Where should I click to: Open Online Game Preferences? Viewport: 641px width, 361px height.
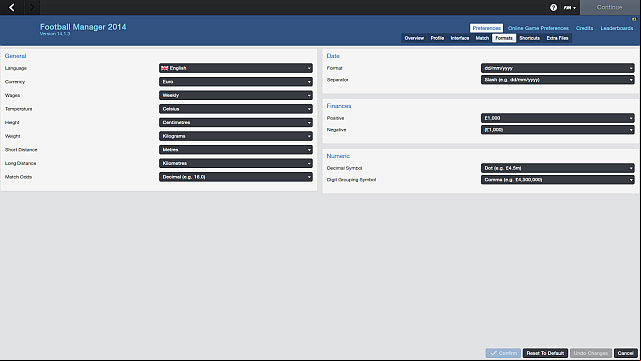[x=538, y=28]
